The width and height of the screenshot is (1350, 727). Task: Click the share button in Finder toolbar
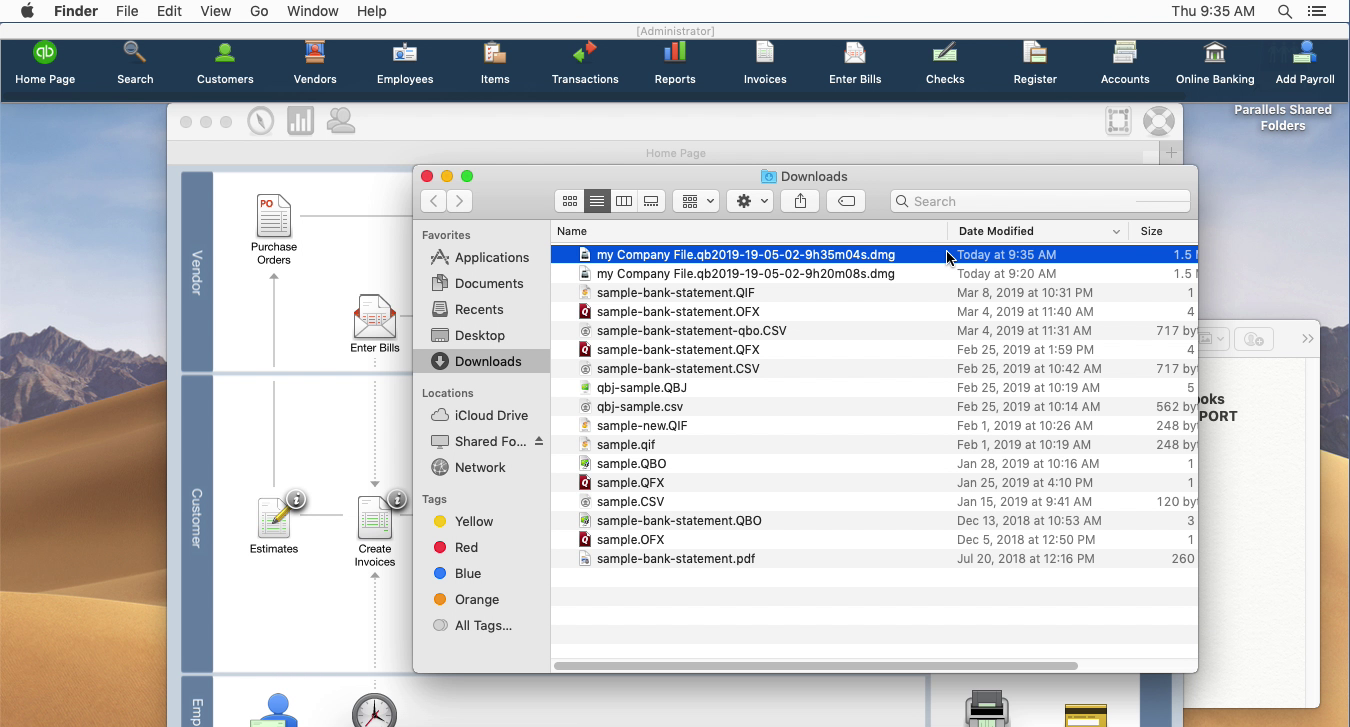800,201
